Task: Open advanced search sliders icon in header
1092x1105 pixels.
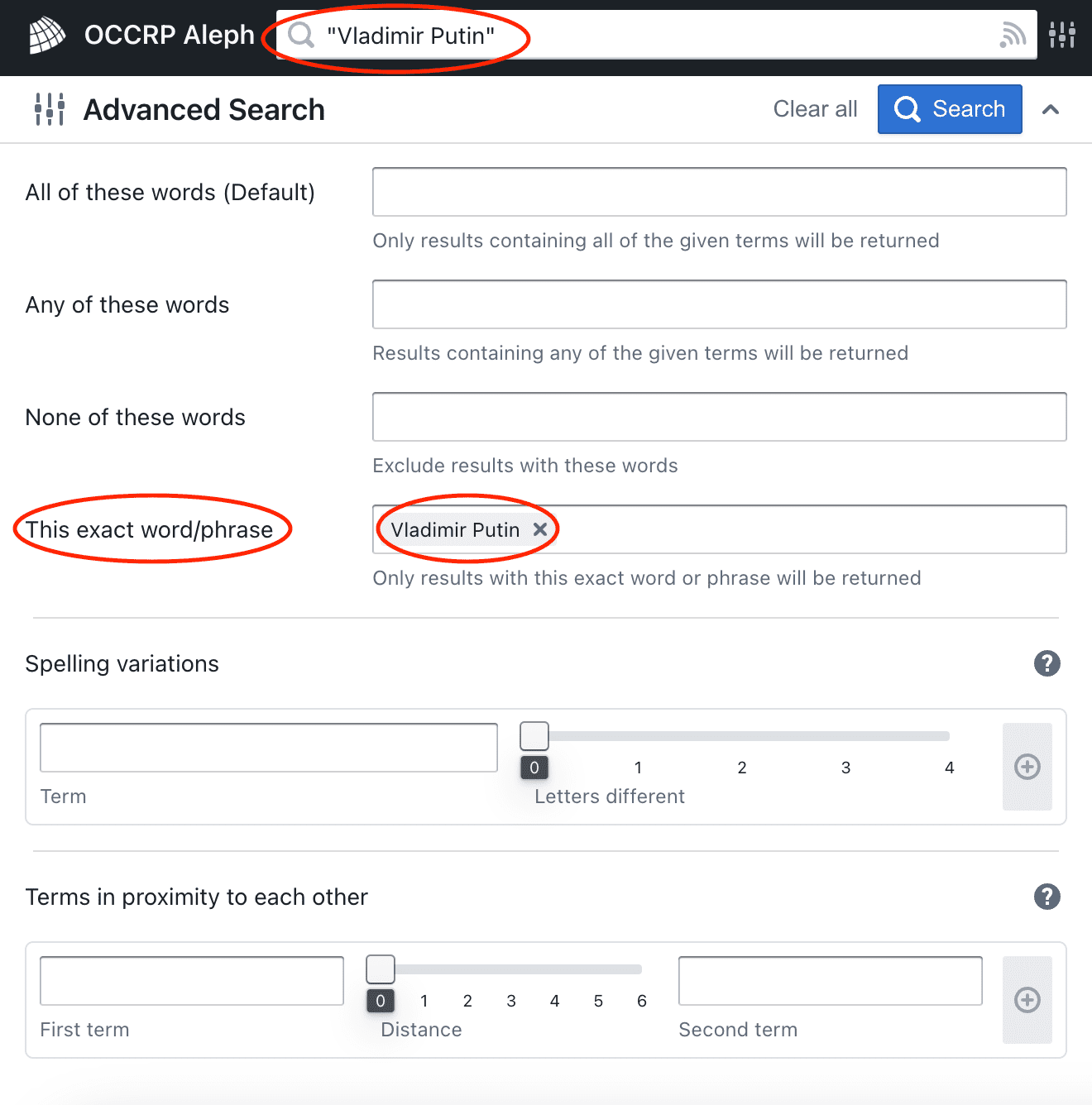Action: click(1062, 35)
